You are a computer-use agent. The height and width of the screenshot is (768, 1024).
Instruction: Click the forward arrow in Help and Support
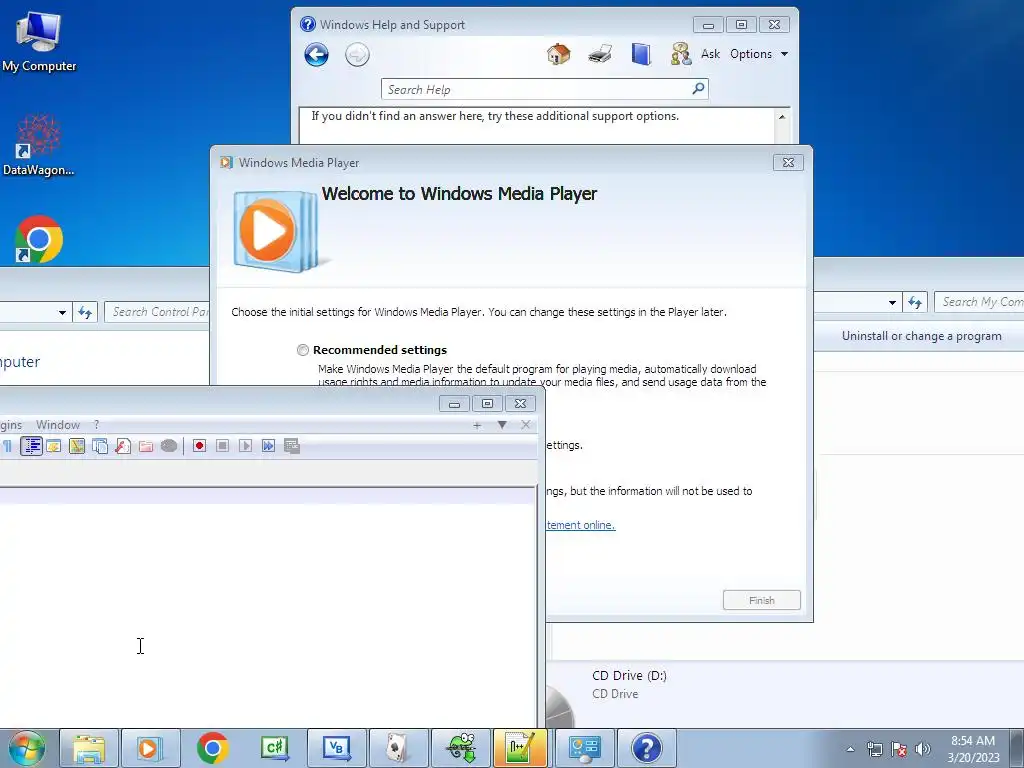(357, 55)
